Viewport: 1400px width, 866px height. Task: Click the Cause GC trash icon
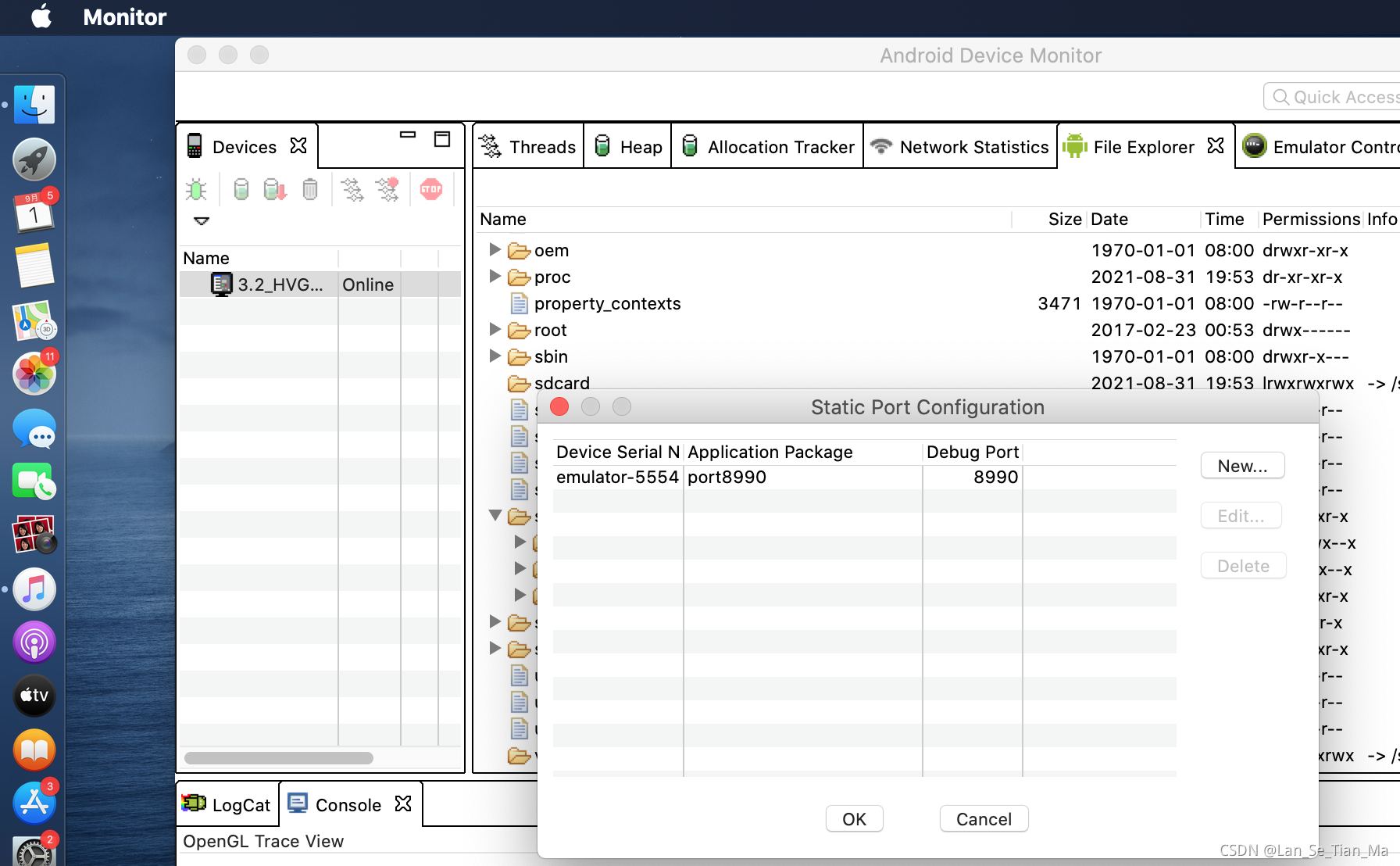pos(310,189)
